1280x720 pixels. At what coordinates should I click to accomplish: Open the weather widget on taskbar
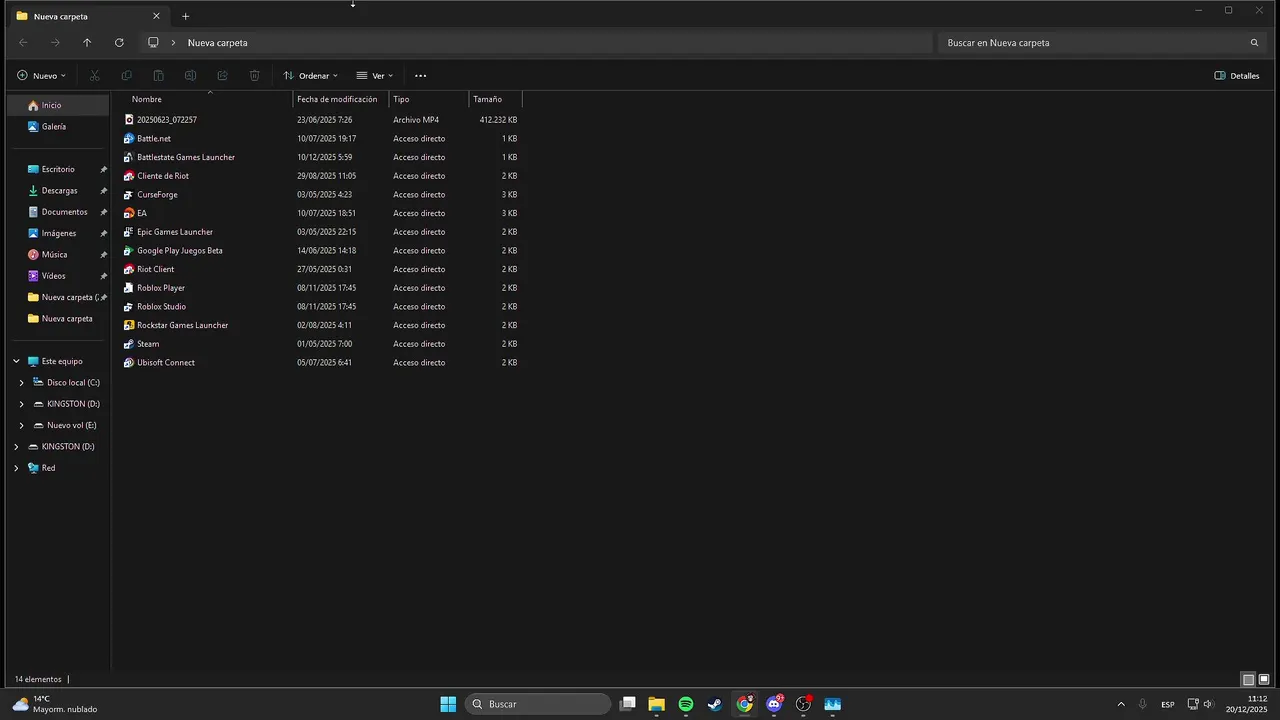pos(55,704)
